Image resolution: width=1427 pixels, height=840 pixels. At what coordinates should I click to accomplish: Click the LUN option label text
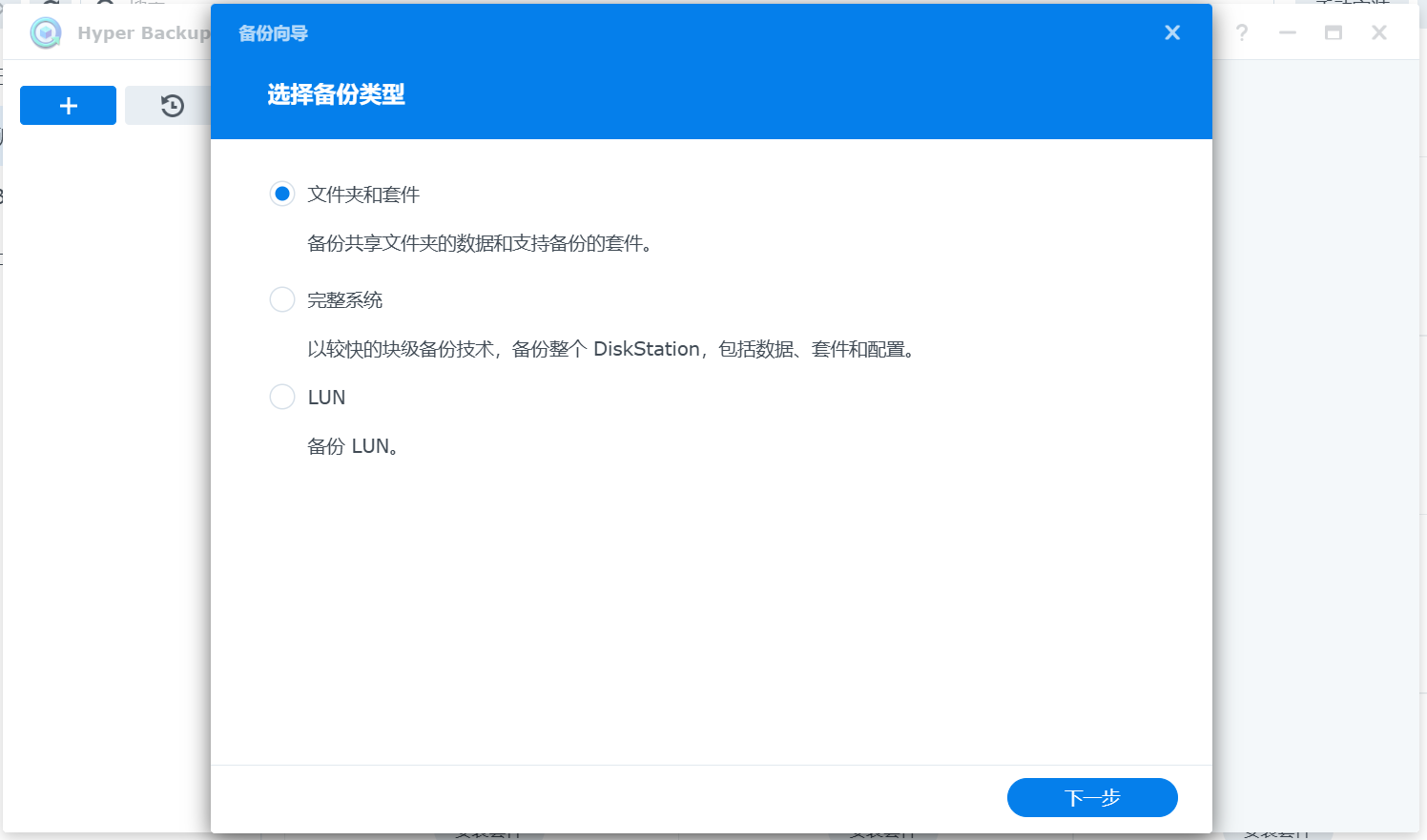[327, 397]
